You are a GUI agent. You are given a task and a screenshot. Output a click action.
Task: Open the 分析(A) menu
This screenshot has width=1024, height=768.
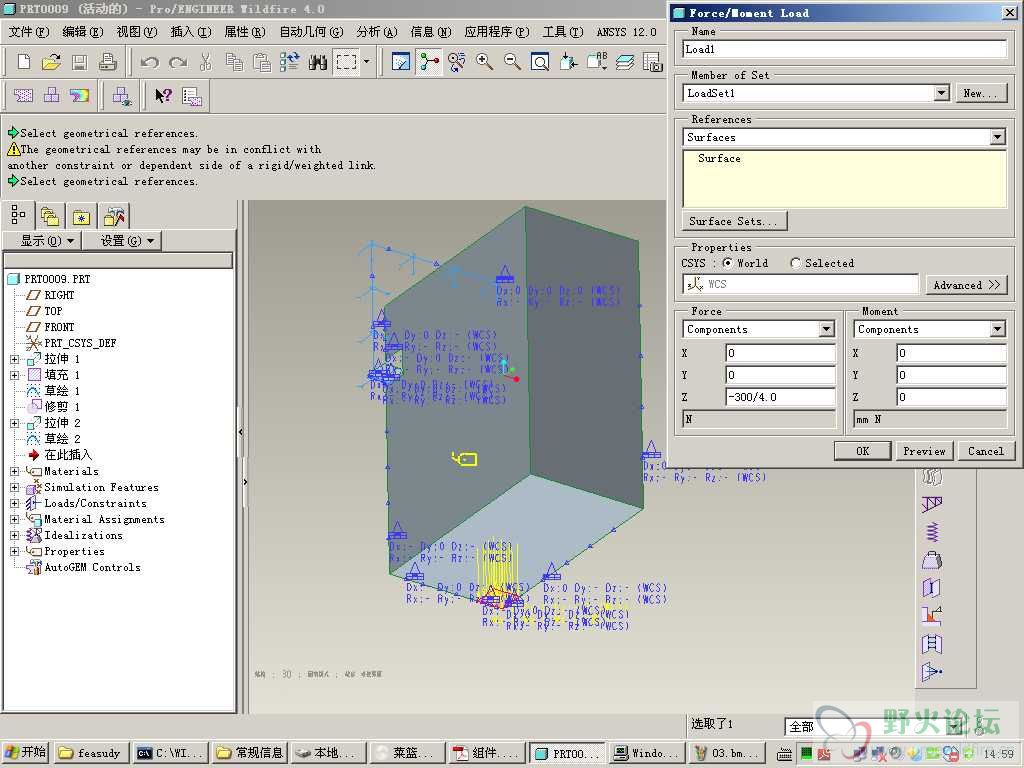(376, 32)
